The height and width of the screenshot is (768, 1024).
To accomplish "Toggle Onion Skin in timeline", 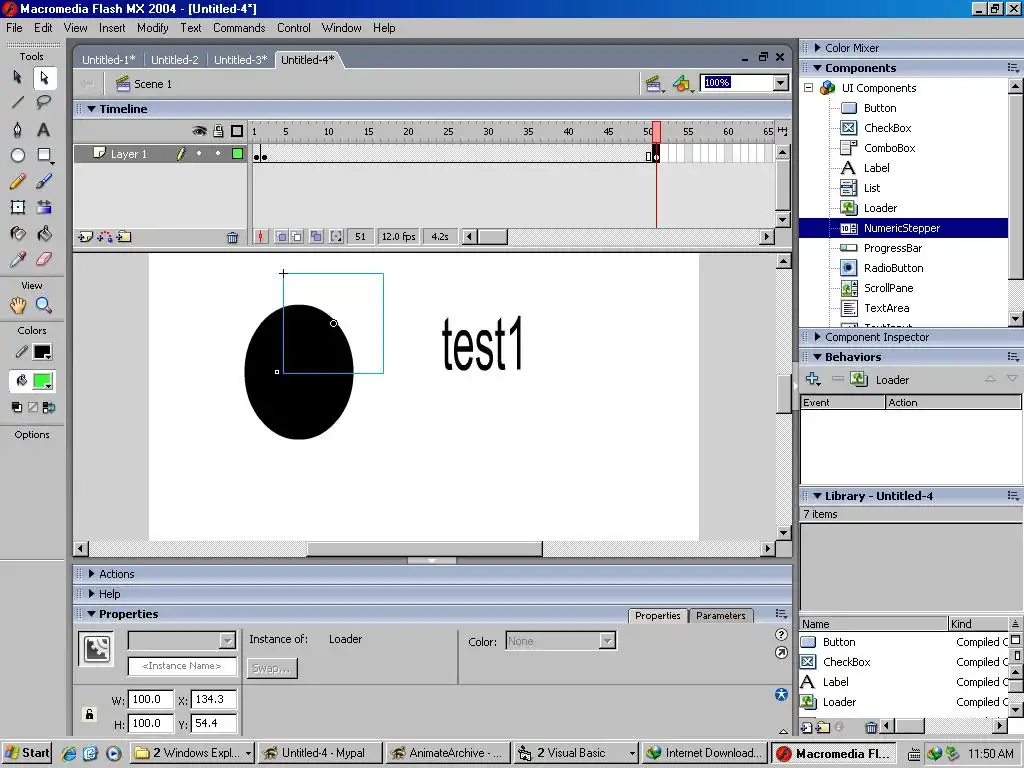I will click(x=281, y=236).
